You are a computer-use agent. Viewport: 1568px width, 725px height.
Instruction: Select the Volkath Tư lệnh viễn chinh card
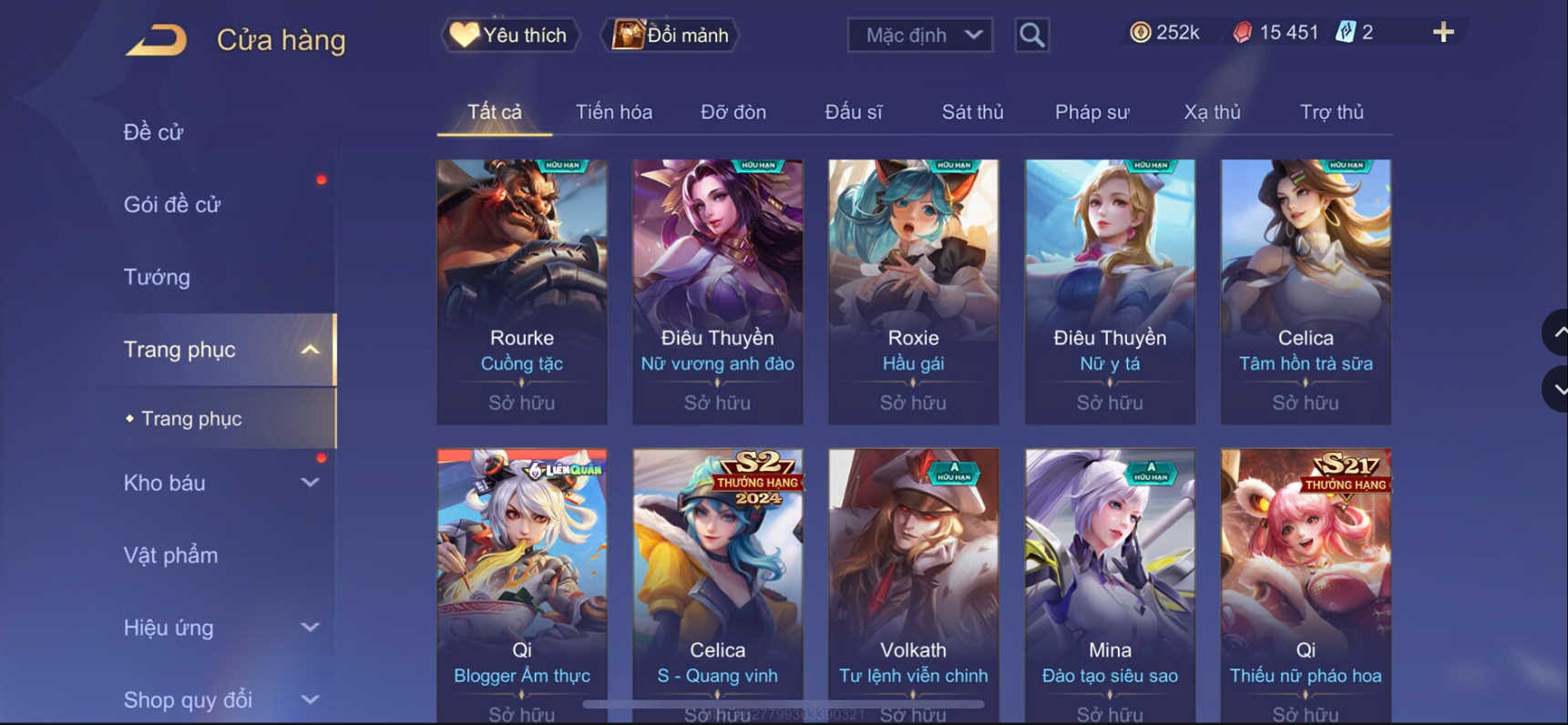pyautogui.click(x=913, y=585)
